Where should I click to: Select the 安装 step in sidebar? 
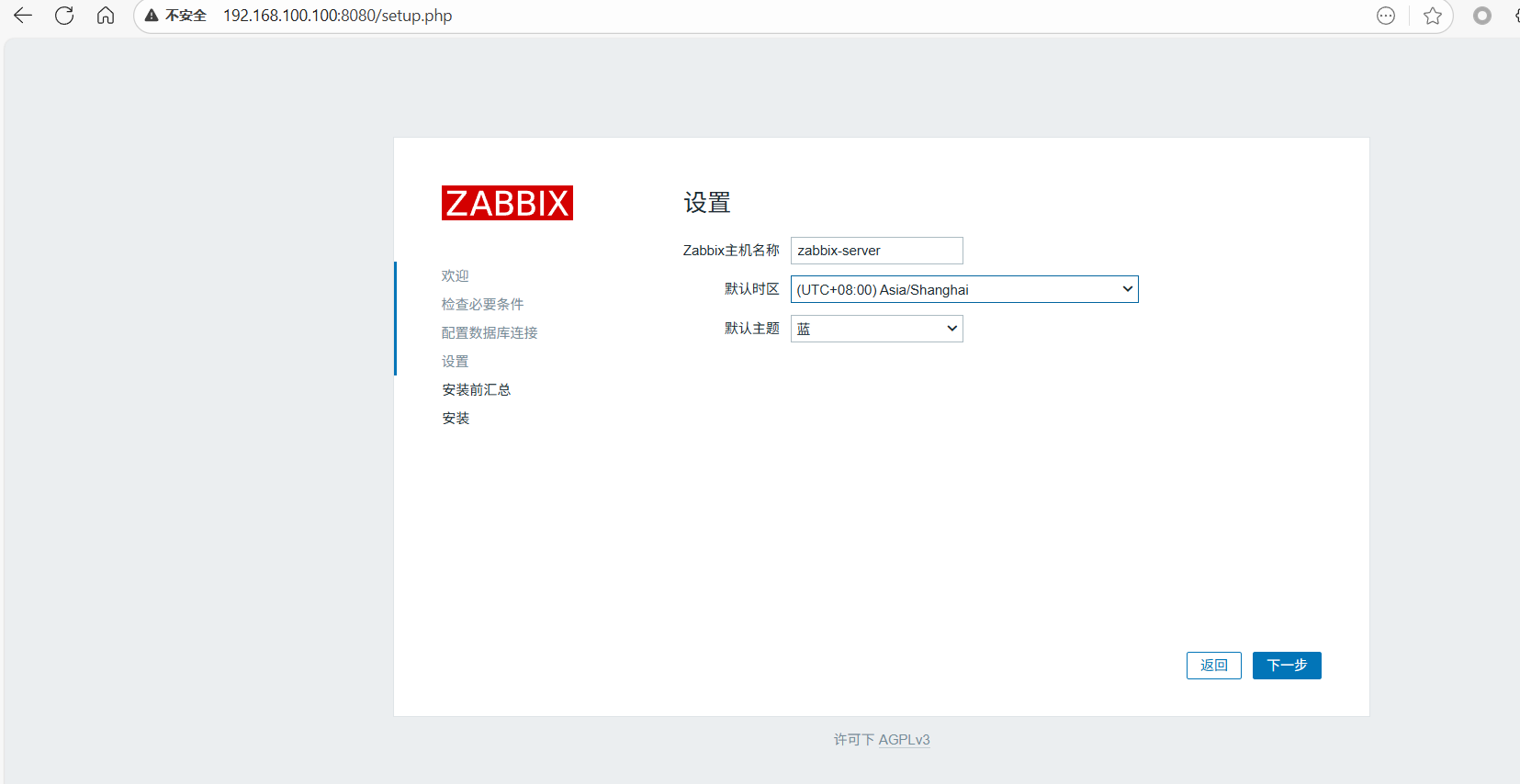pos(455,418)
